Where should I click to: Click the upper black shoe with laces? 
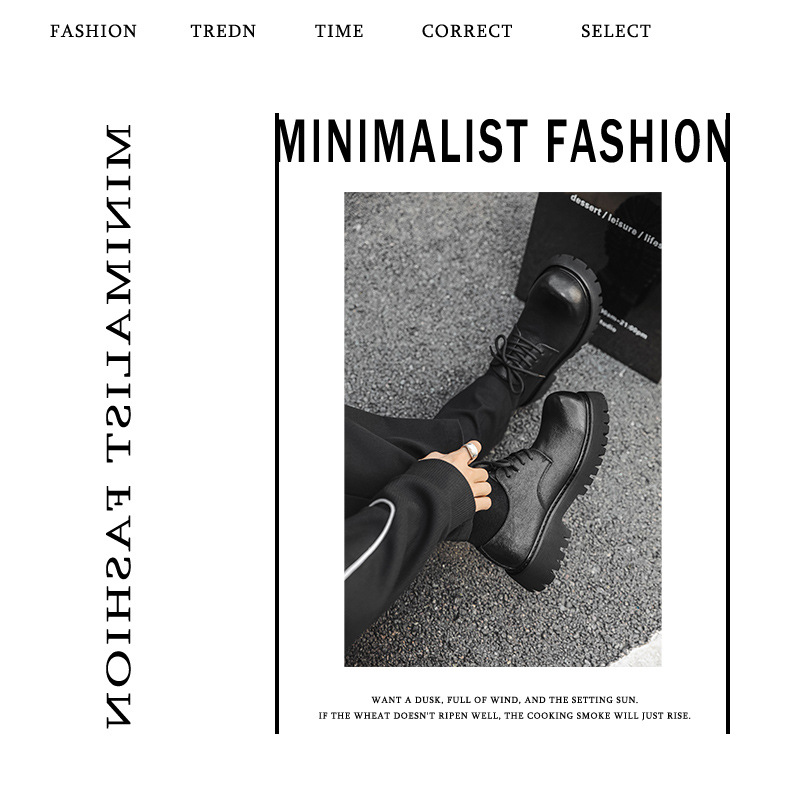pos(547,328)
